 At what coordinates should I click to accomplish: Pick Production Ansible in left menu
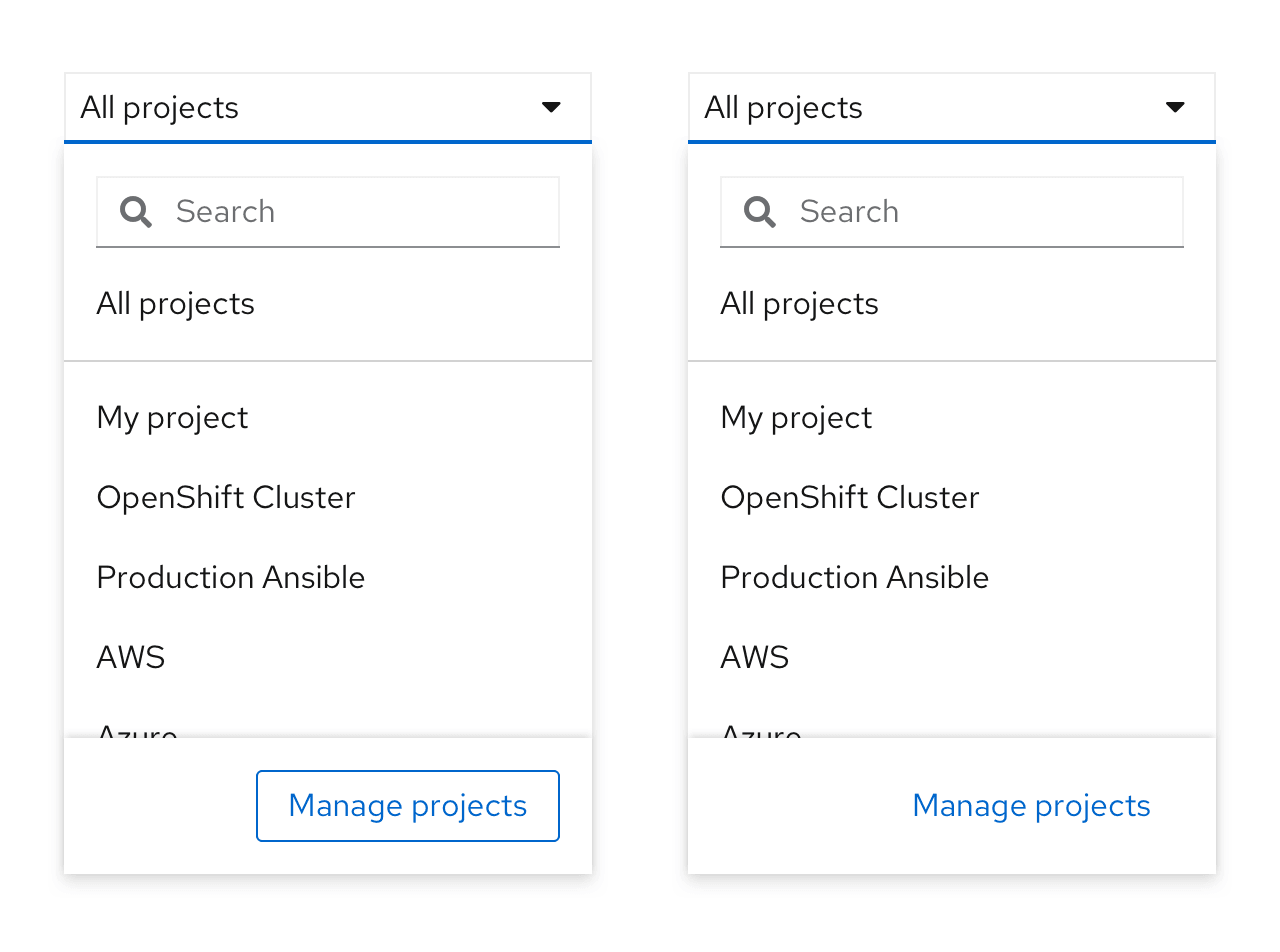coord(231,578)
